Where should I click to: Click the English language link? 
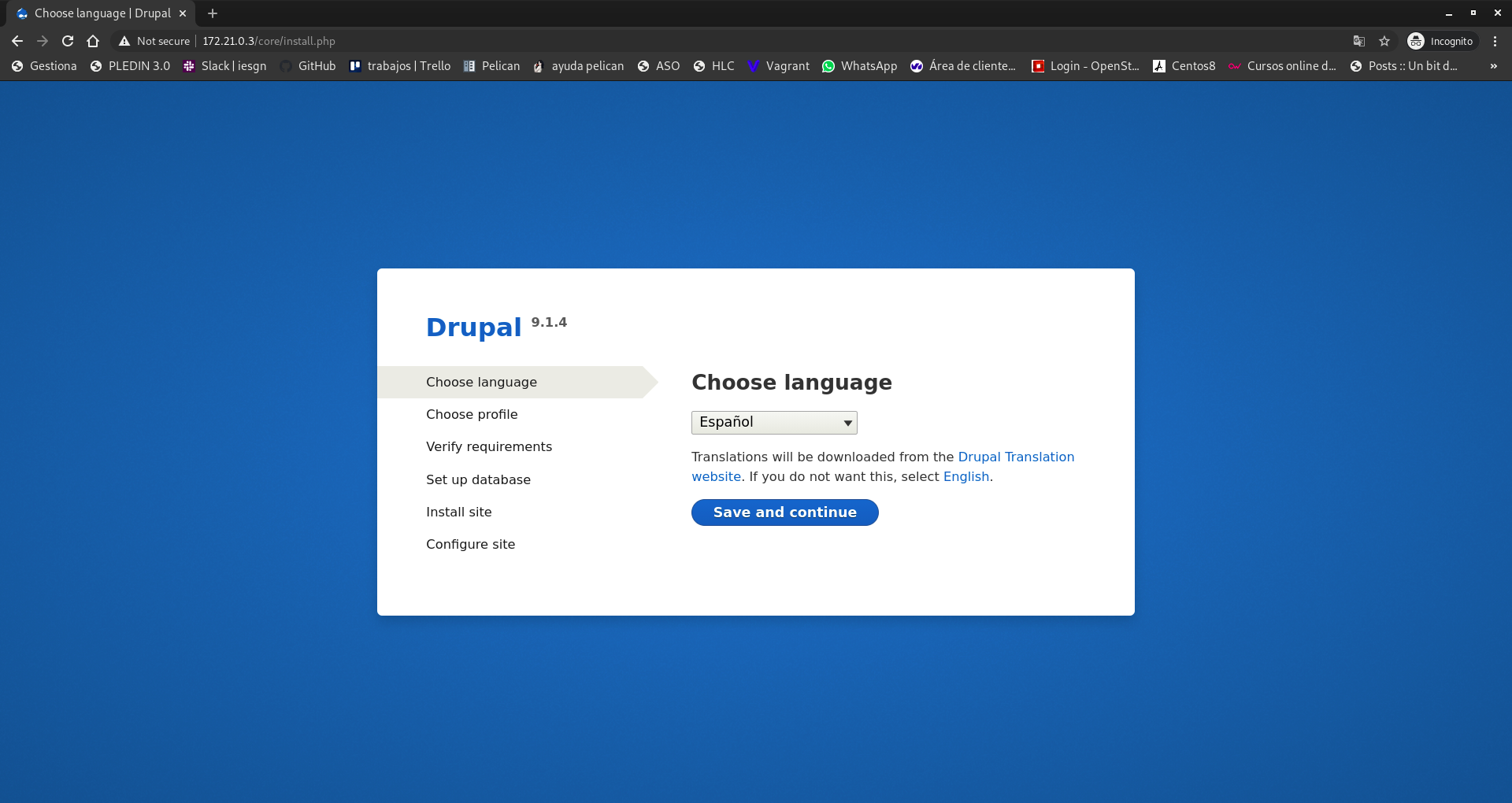965,476
